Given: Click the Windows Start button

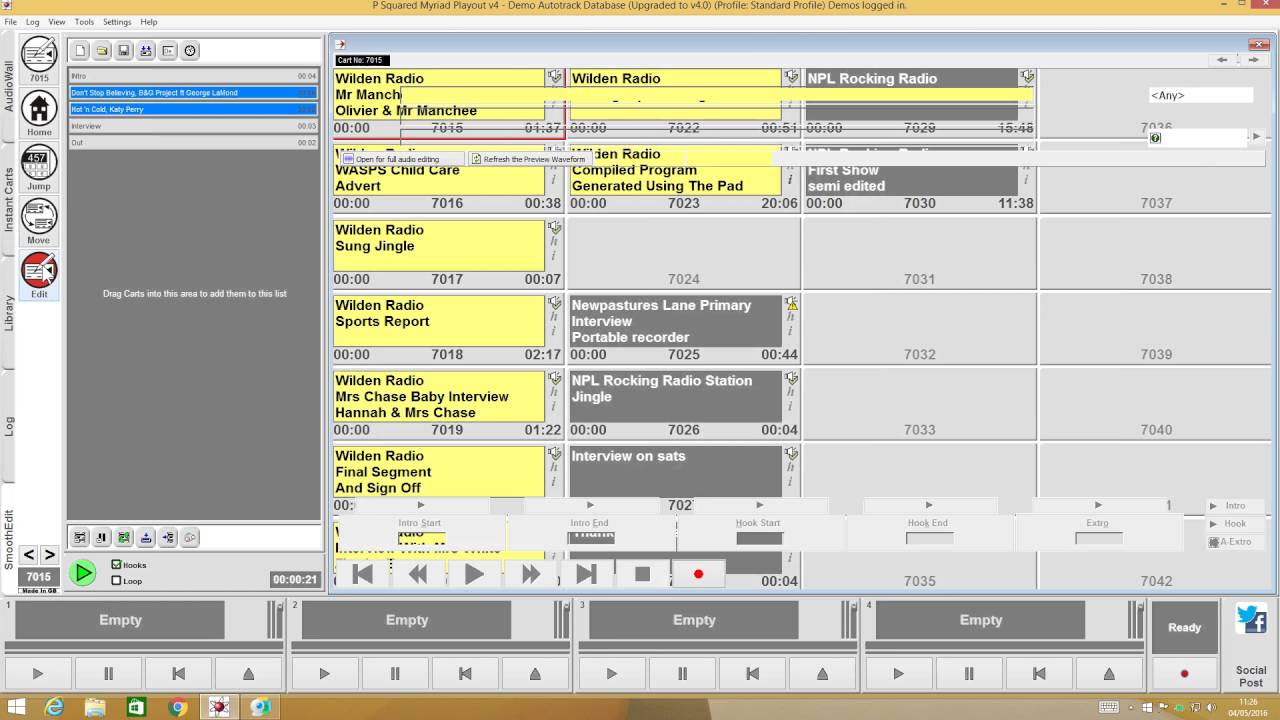Looking at the screenshot, I should [x=14, y=707].
